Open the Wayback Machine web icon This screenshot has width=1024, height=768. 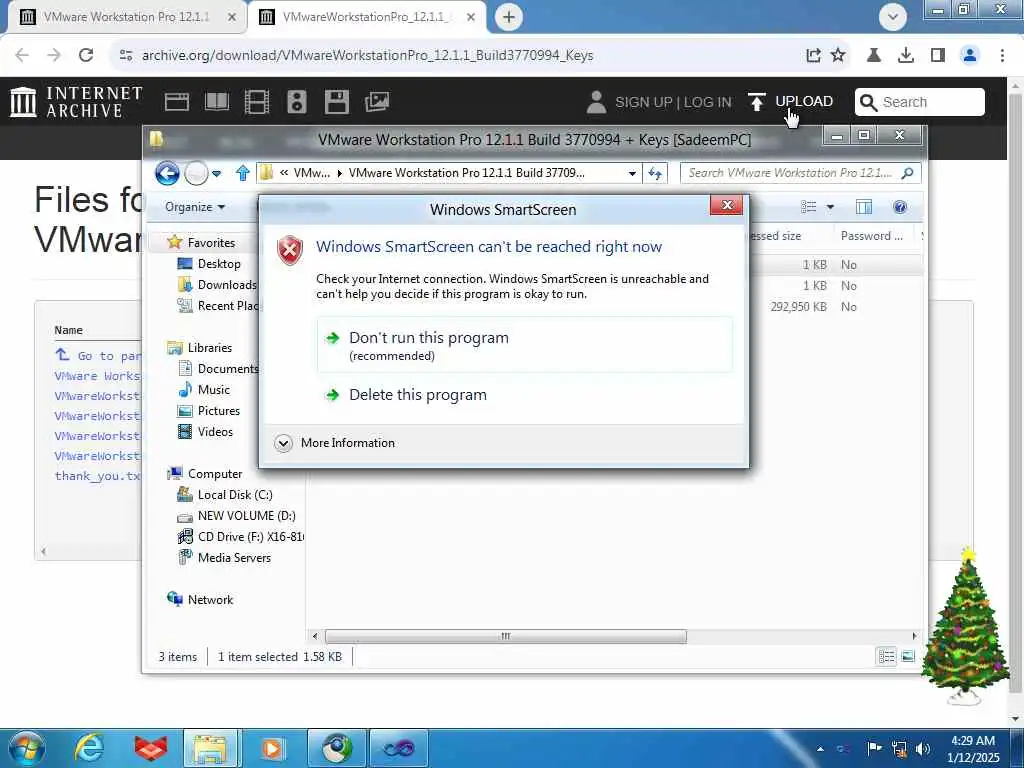coord(177,102)
